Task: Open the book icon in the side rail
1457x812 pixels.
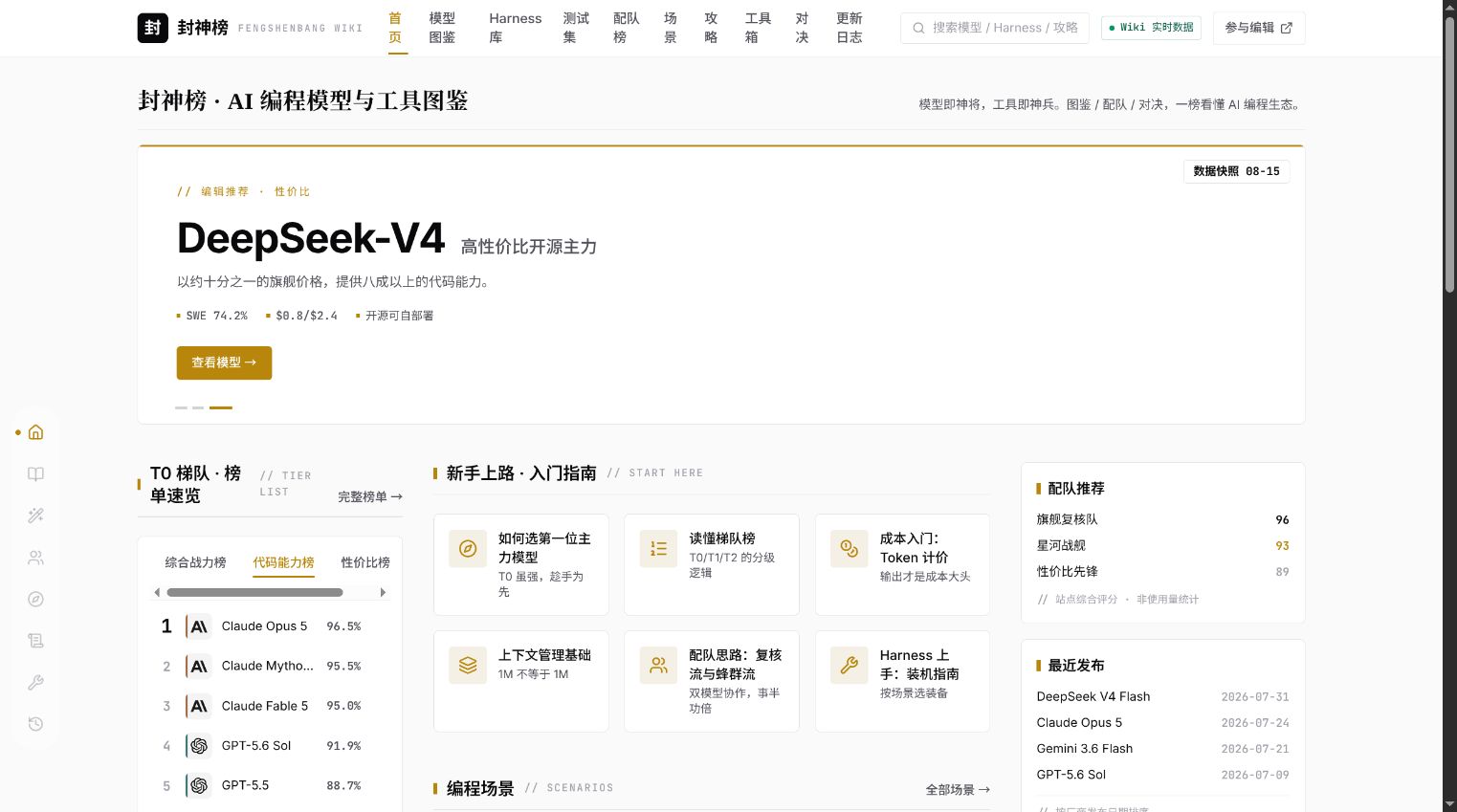Action: click(35, 474)
